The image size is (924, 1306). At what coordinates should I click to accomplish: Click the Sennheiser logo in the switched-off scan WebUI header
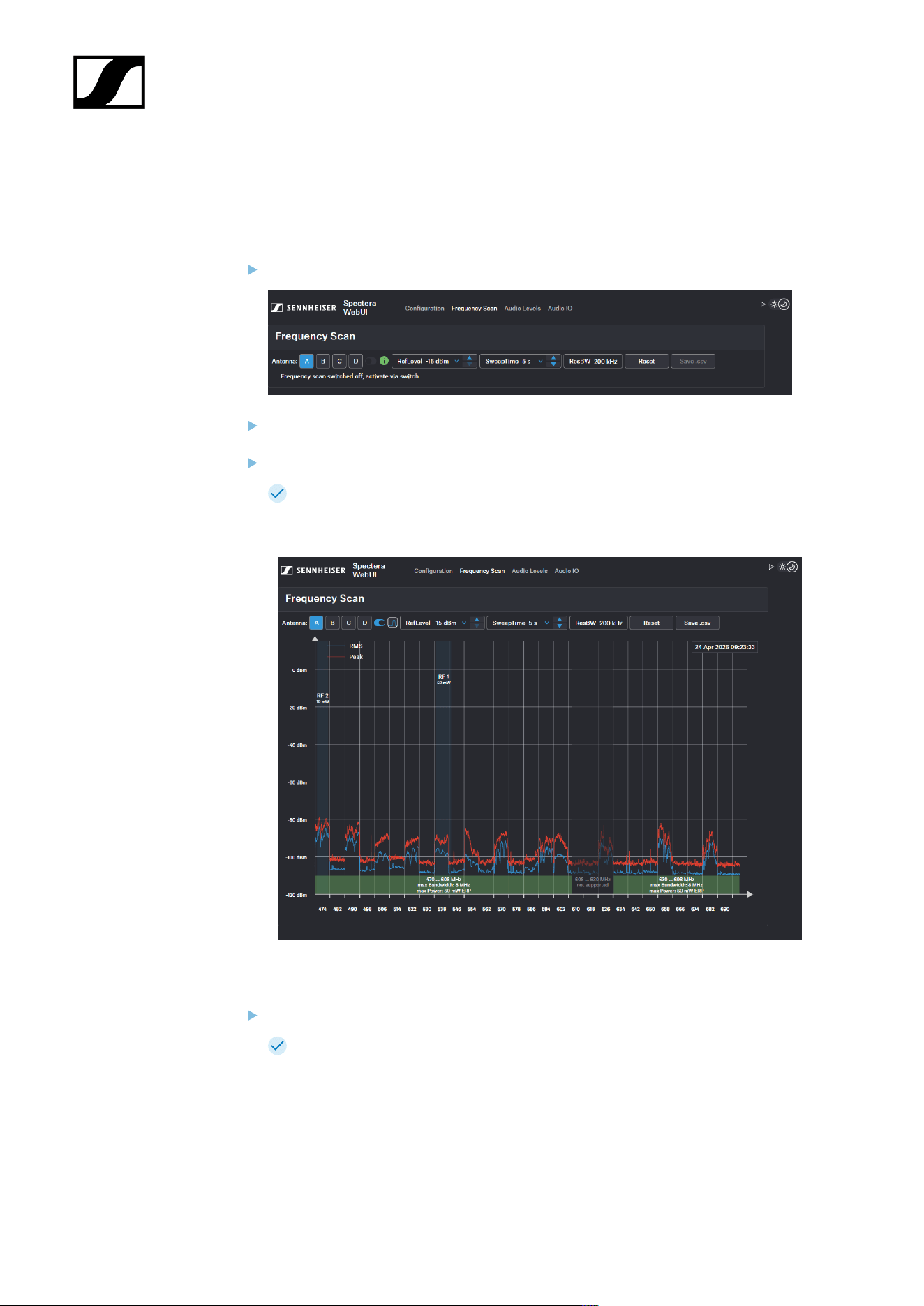(x=304, y=308)
